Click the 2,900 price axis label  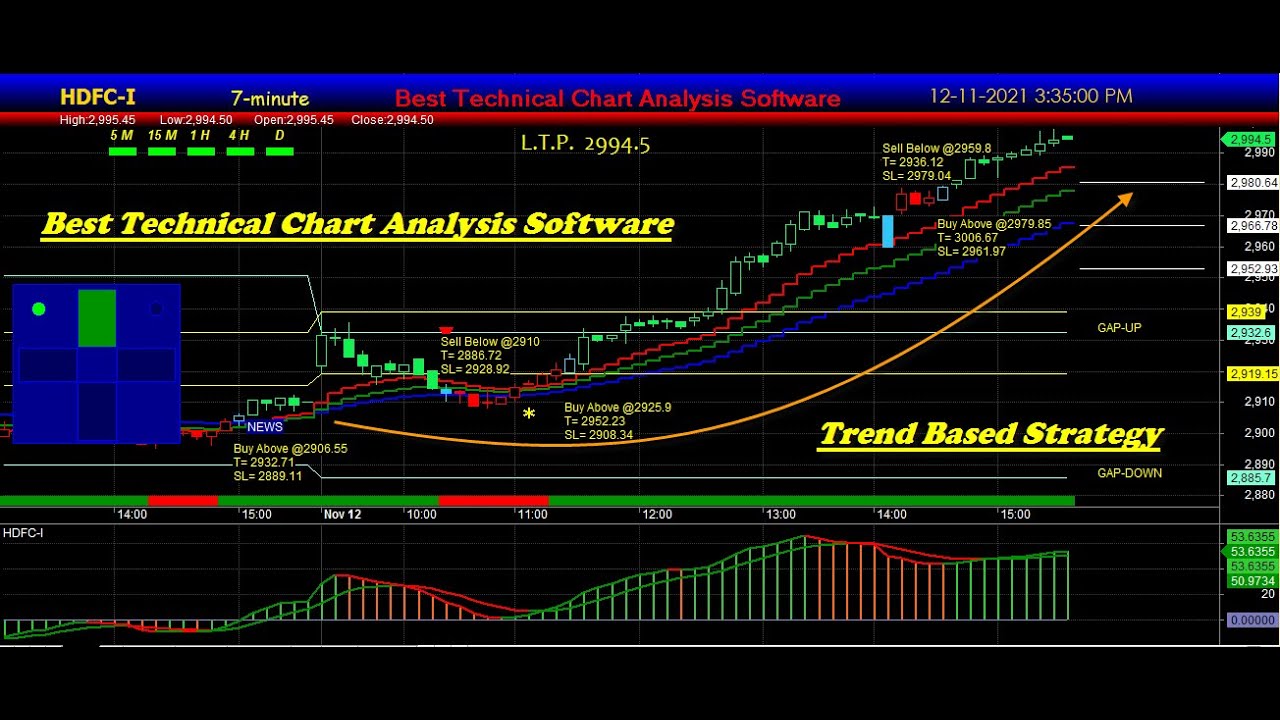pos(1261,433)
